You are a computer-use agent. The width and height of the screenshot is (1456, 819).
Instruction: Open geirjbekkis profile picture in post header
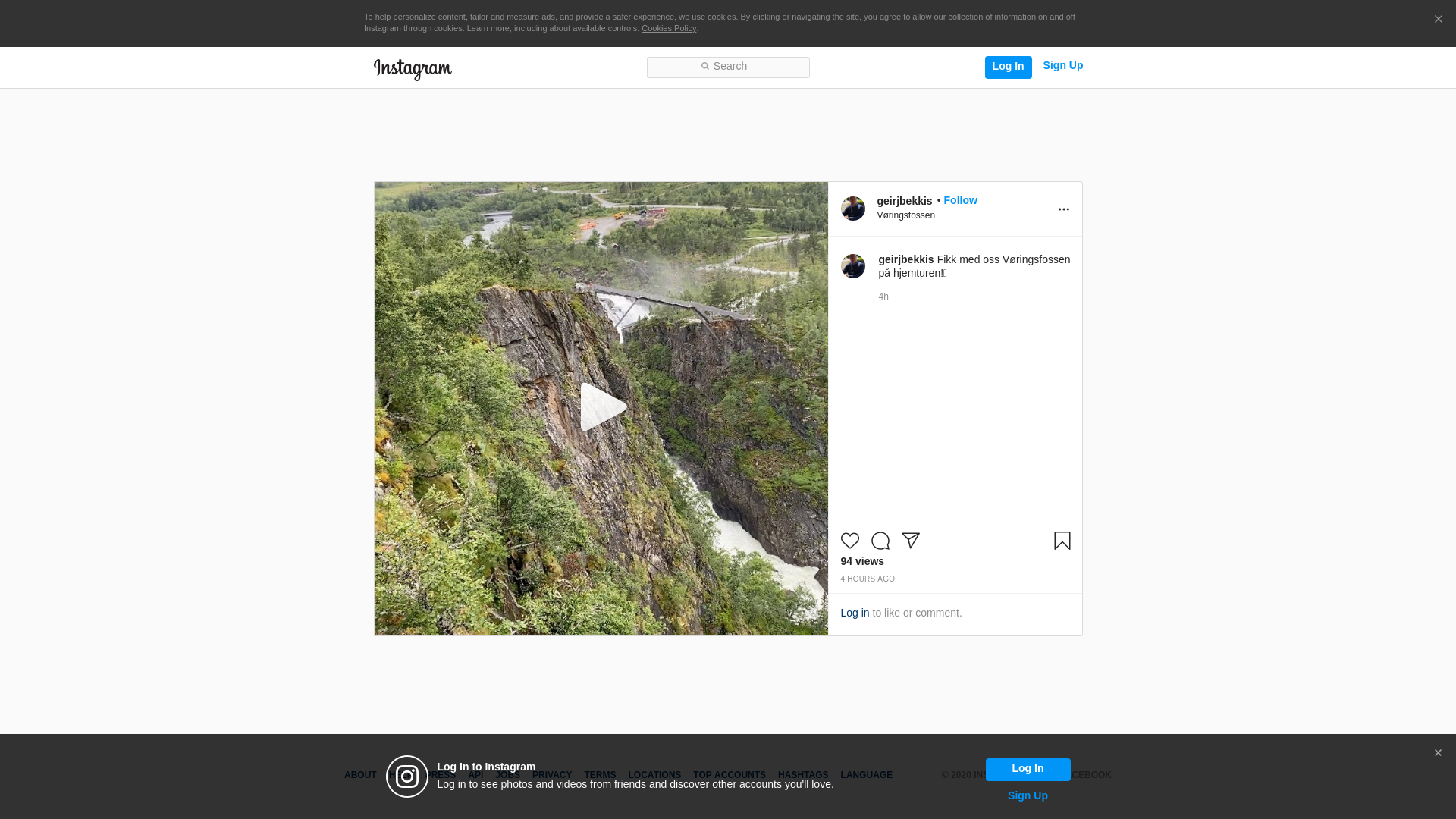pyautogui.click(x=853, y=209)
